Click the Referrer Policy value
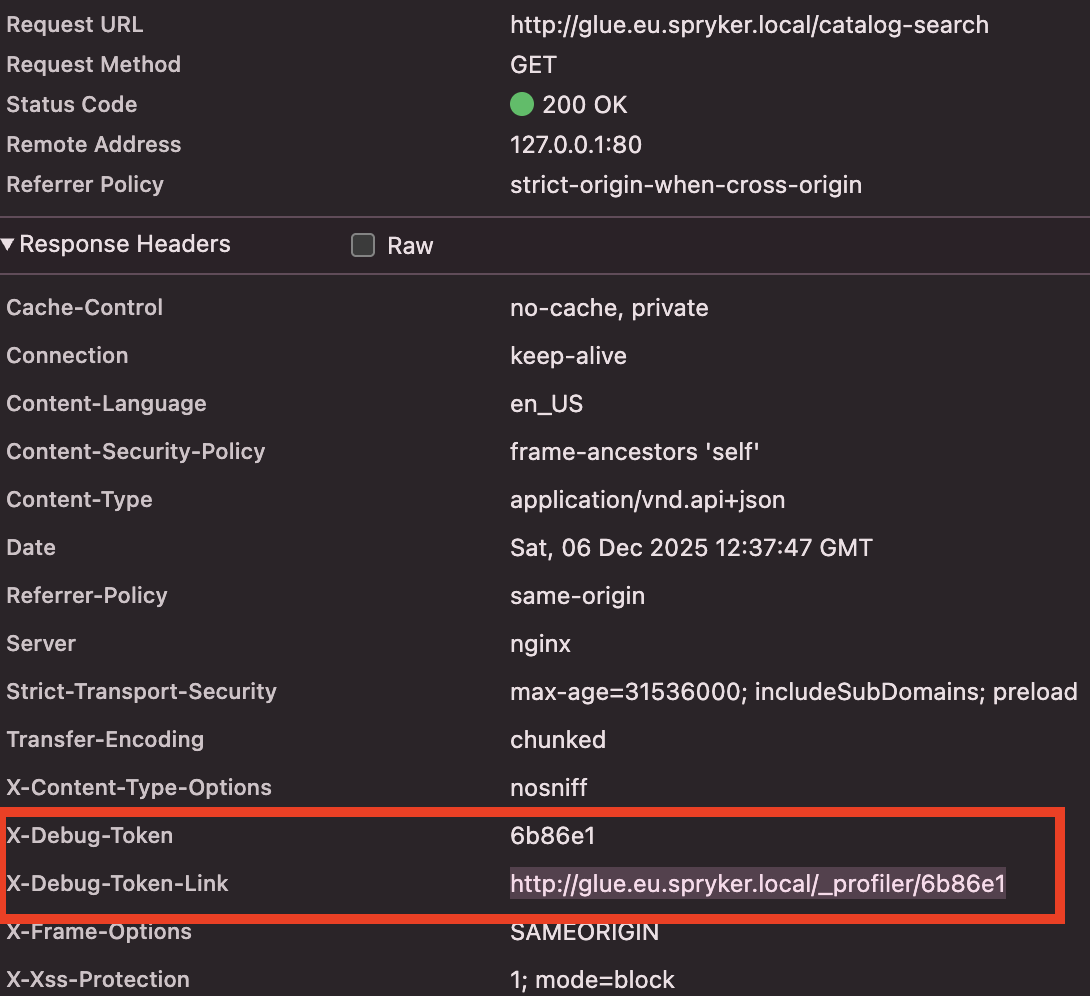Screen dimensions: 1090x996 (x=685, y=185)
